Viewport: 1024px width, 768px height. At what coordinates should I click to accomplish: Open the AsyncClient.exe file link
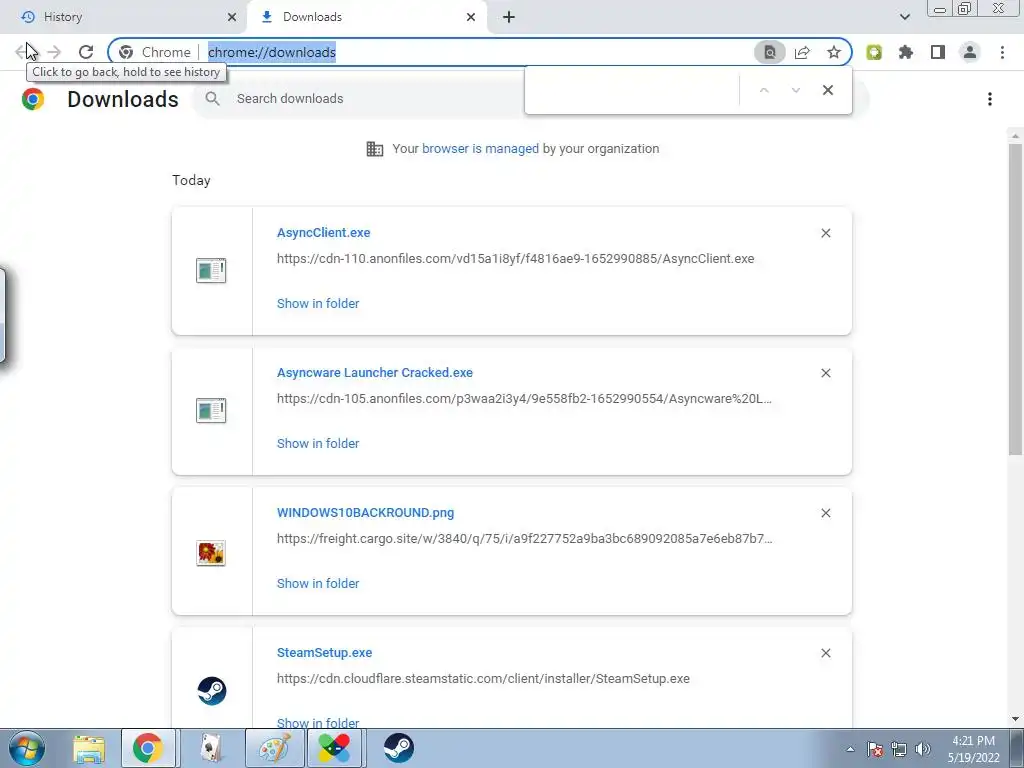(x=323, y=232)
